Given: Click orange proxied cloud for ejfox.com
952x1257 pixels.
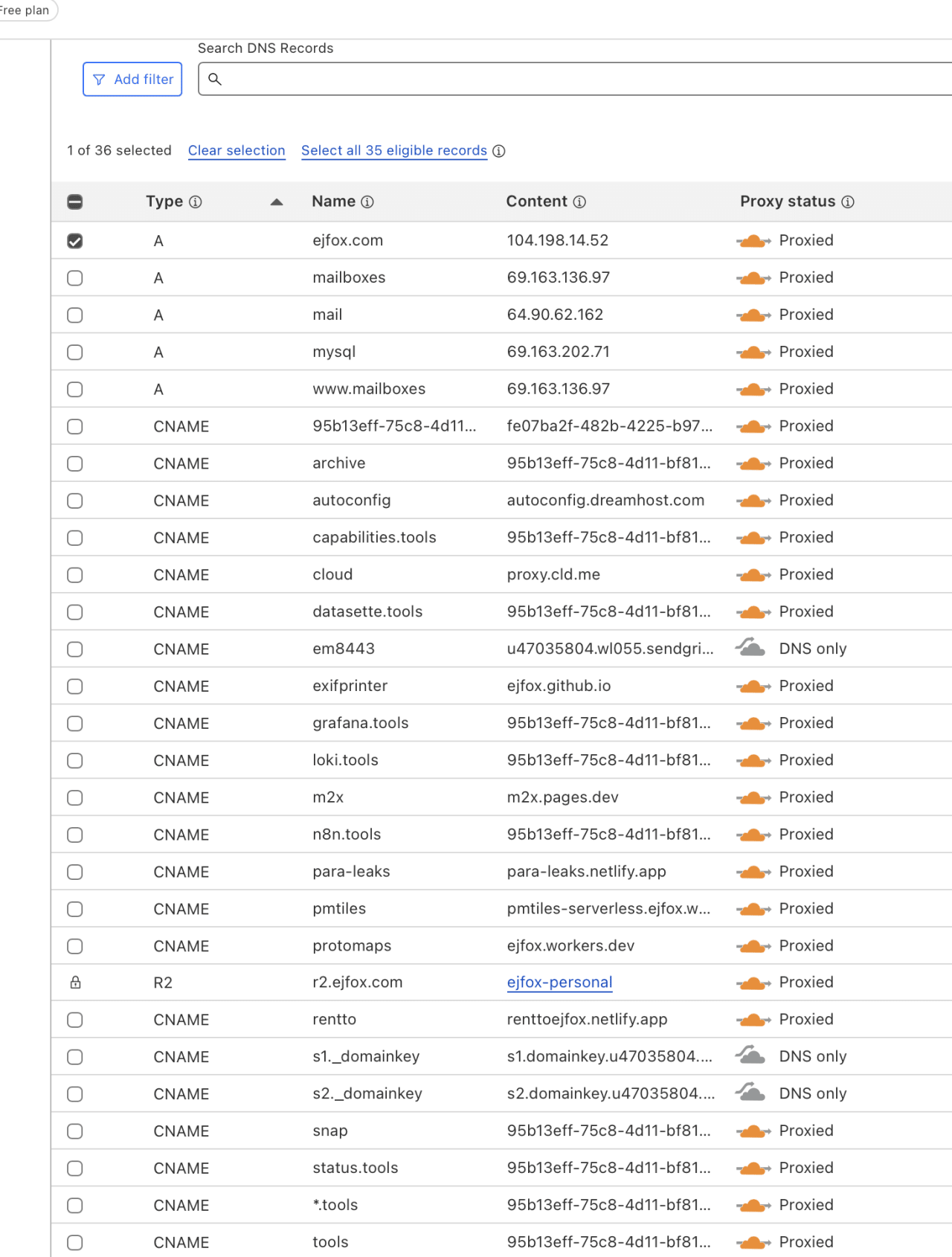Looking at the screenshot, I should pos(753,241).
